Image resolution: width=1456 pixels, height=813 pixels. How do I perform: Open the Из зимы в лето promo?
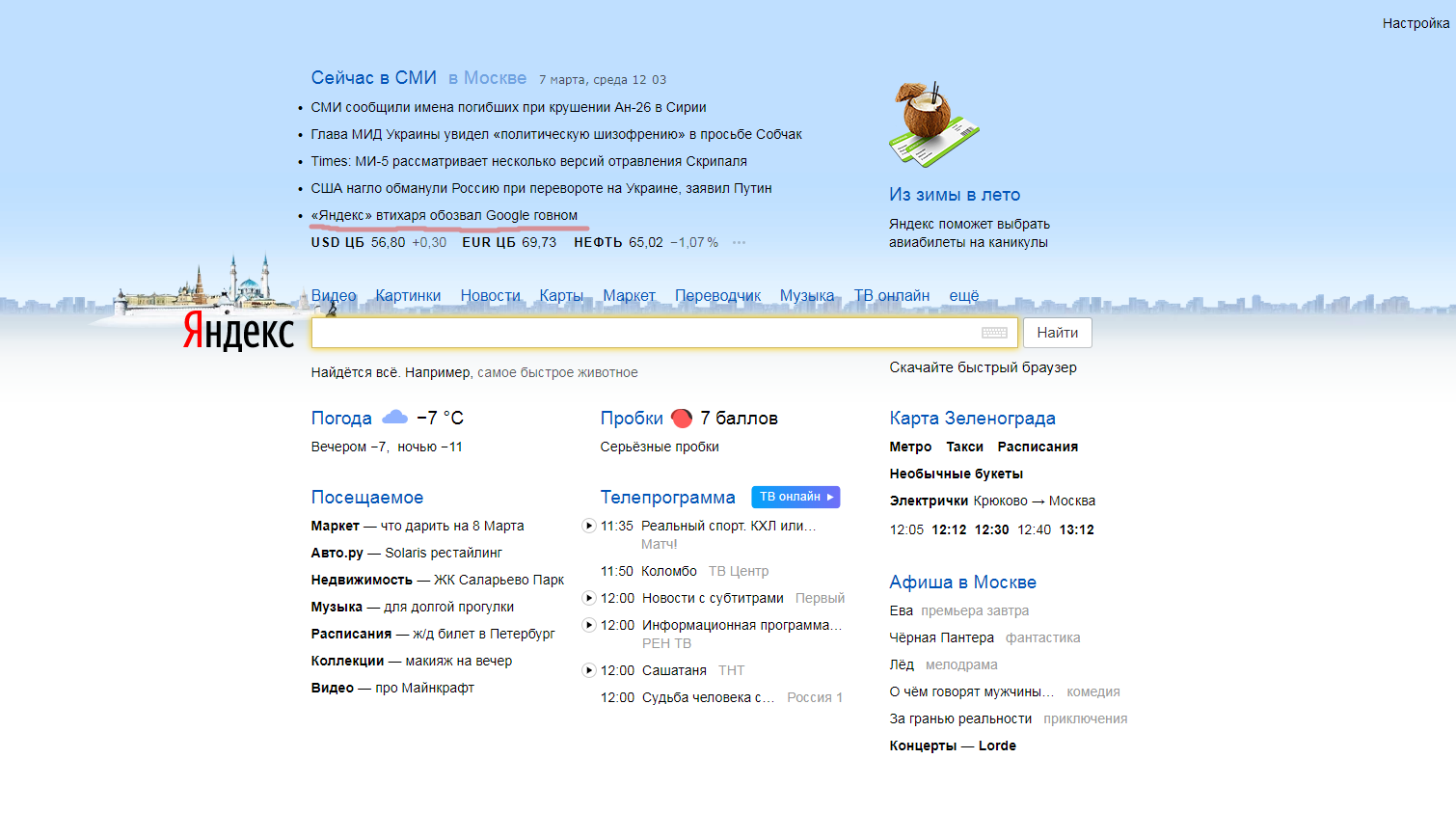coord(955,195)
